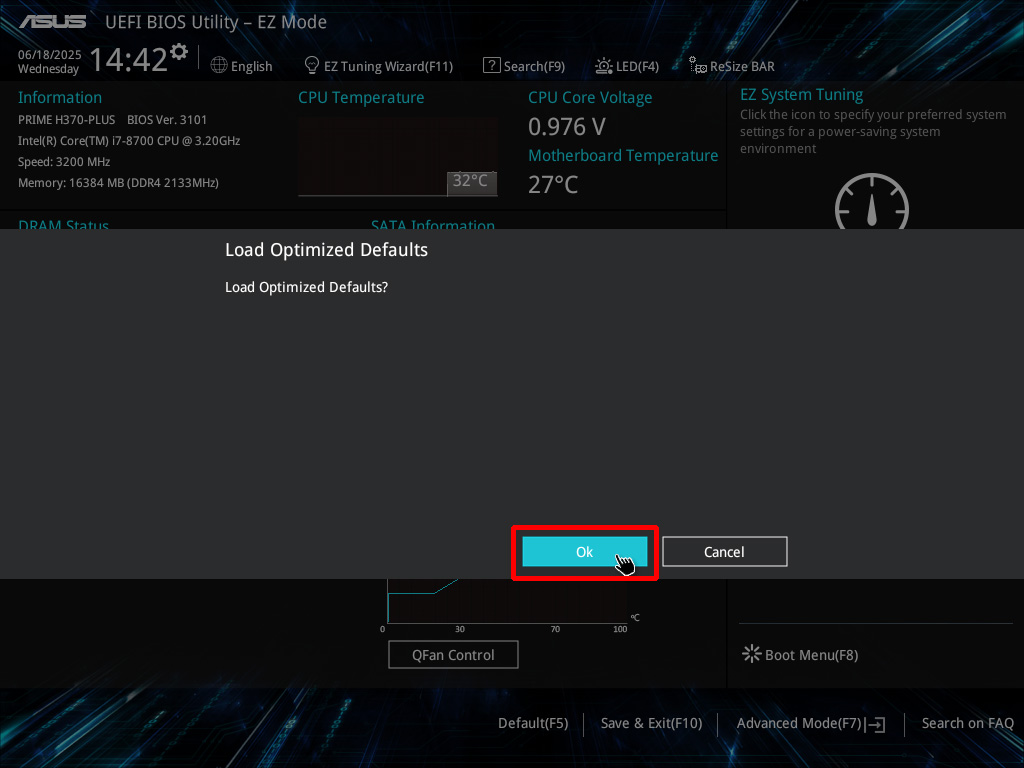Toggle ReSize BAR option
The width and height of the screenshot is (1024, 768).
[742, 66]
